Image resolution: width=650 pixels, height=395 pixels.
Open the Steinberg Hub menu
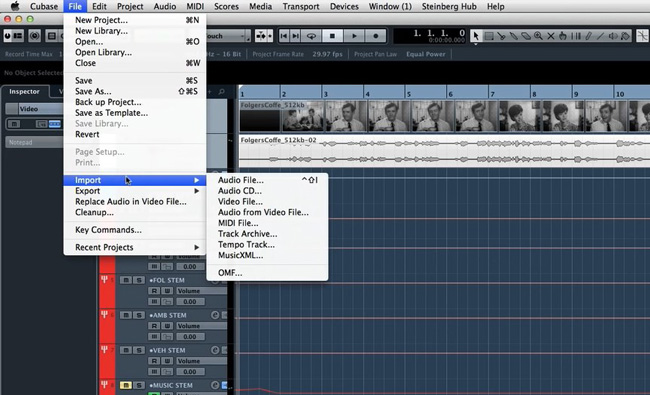pyautogui.click(x=449, y=6)
